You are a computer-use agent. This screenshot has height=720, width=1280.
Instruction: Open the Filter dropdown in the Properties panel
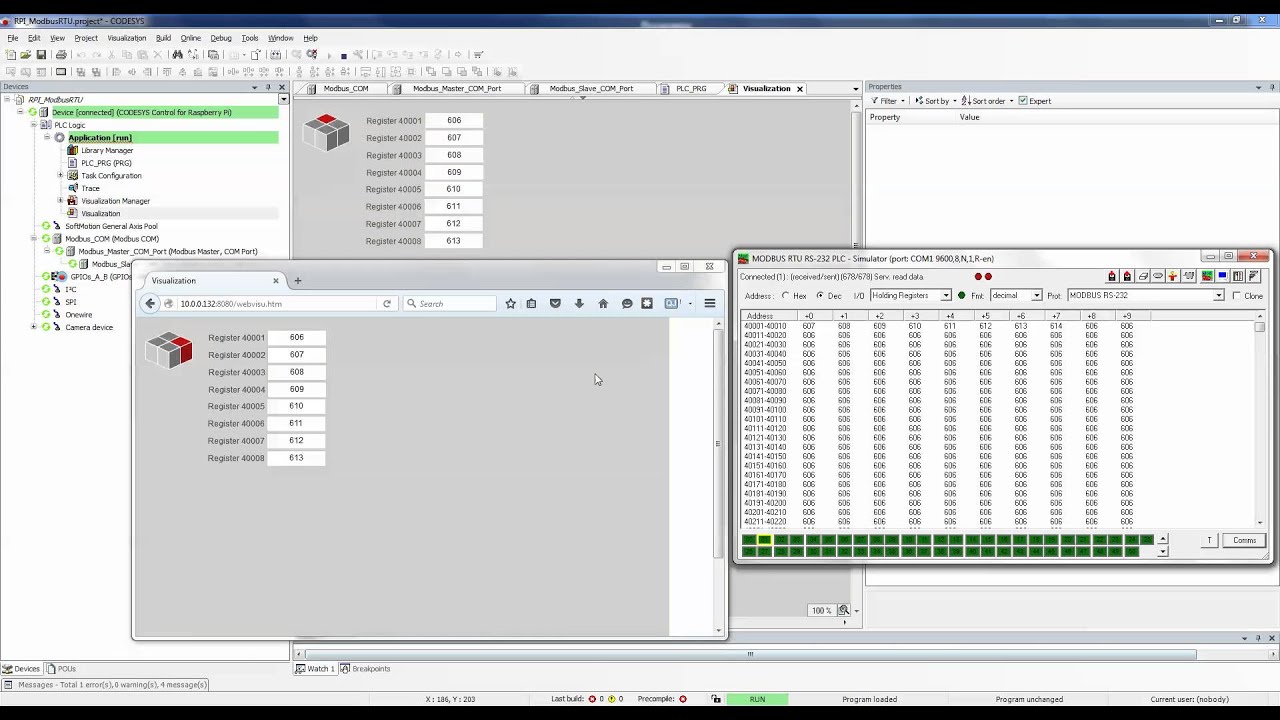pos(888,101)
